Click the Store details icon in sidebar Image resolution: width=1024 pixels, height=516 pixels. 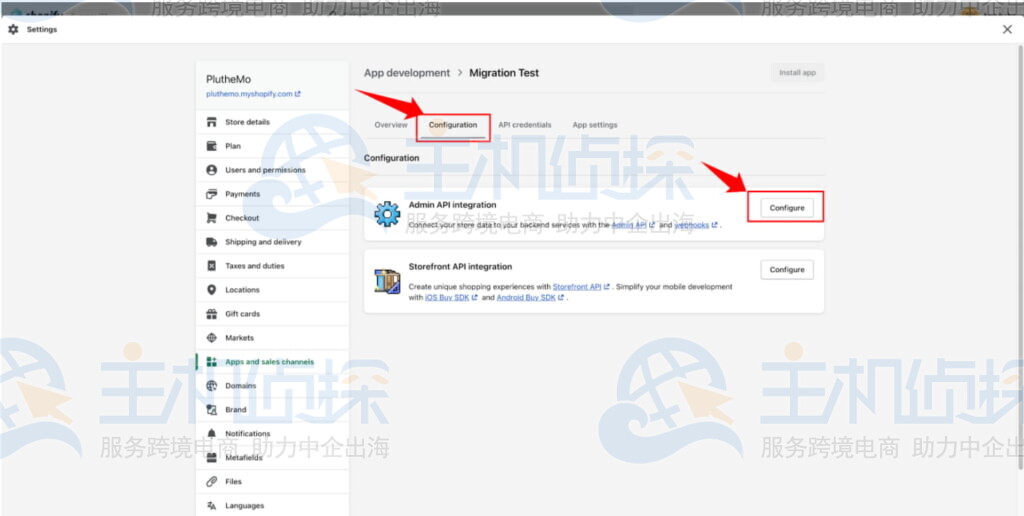[x=211, y=122]
